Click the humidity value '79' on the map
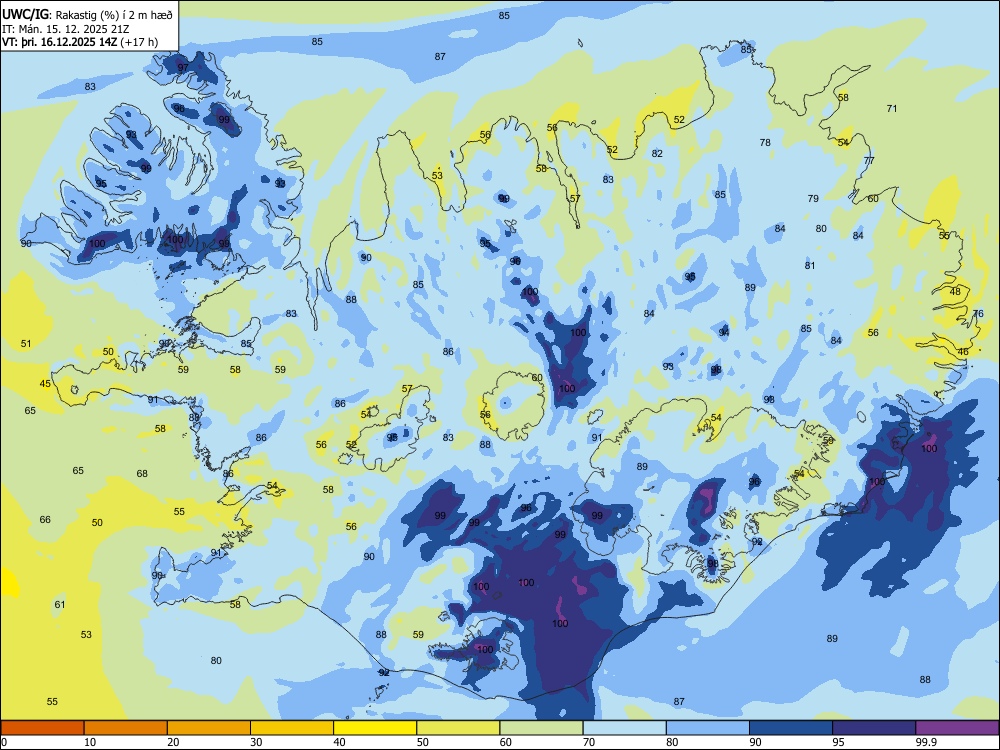 point(812,198)
